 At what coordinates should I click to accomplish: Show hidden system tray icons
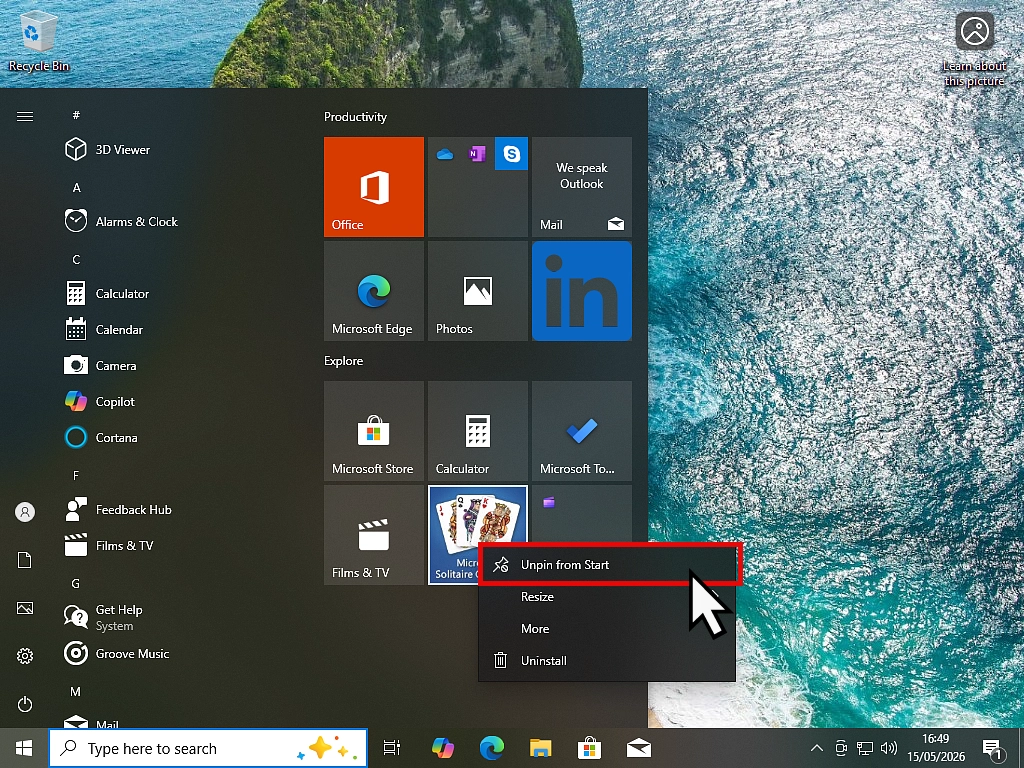pyautogui.click(x=816, y=748)
